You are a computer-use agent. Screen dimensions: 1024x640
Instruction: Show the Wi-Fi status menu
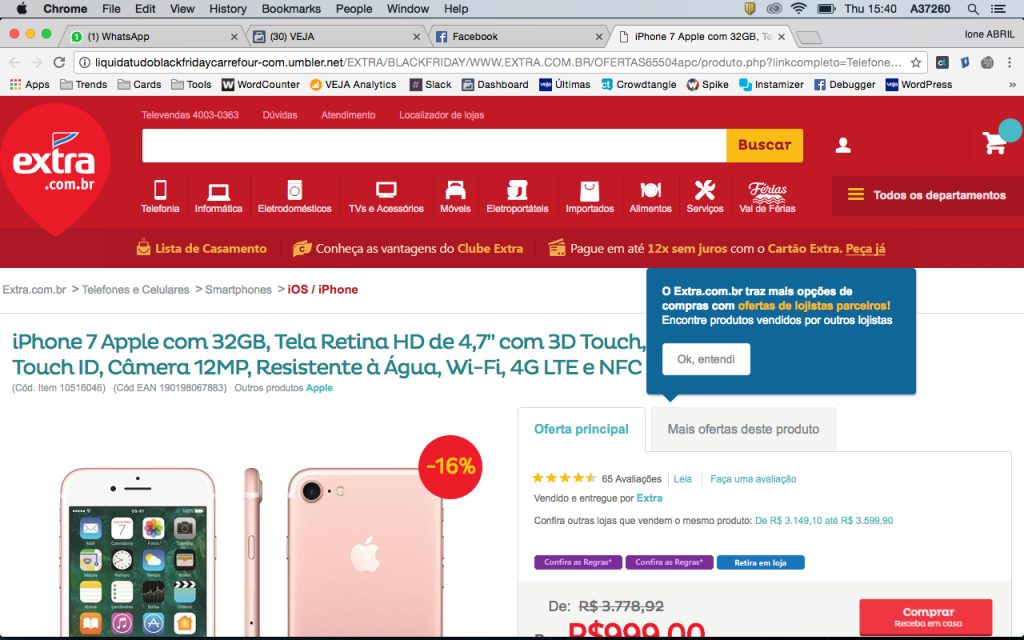(798, 8)
